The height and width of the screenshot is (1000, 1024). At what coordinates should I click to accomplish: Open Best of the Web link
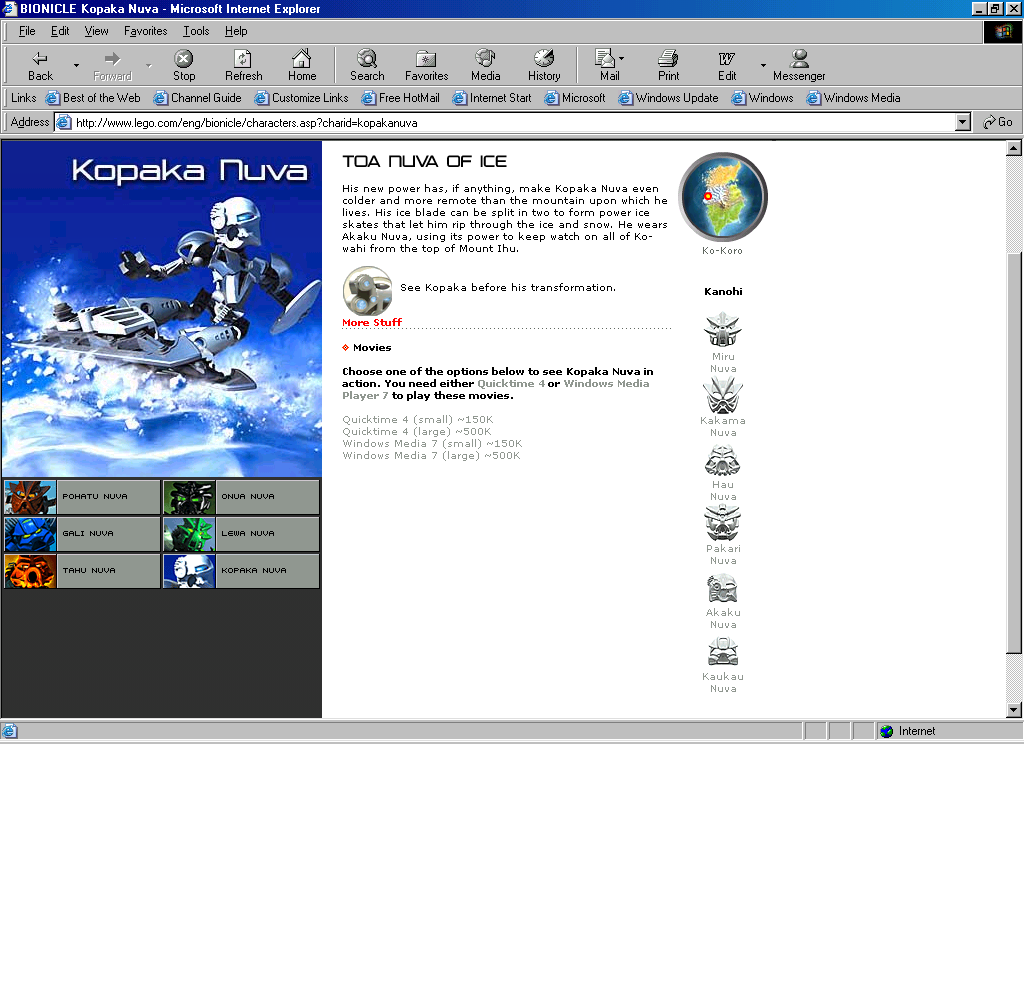click(x=93, y=98)
